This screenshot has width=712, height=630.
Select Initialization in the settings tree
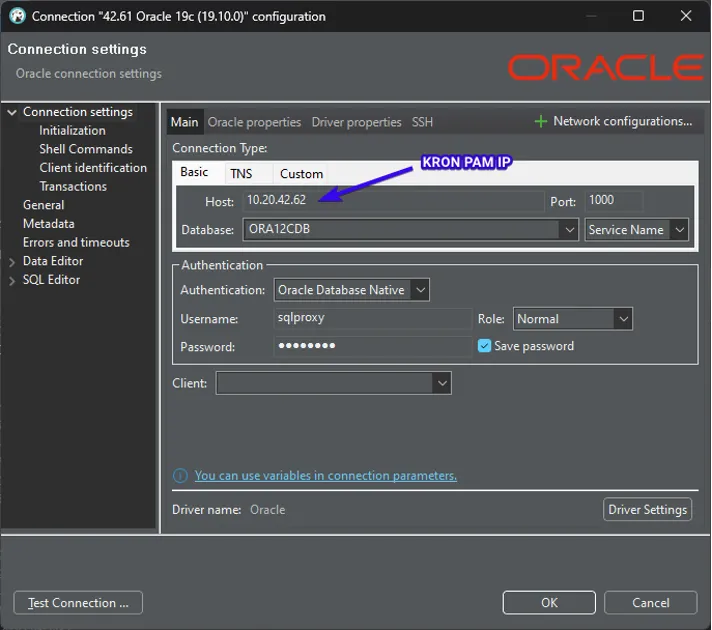click(72, 131)
